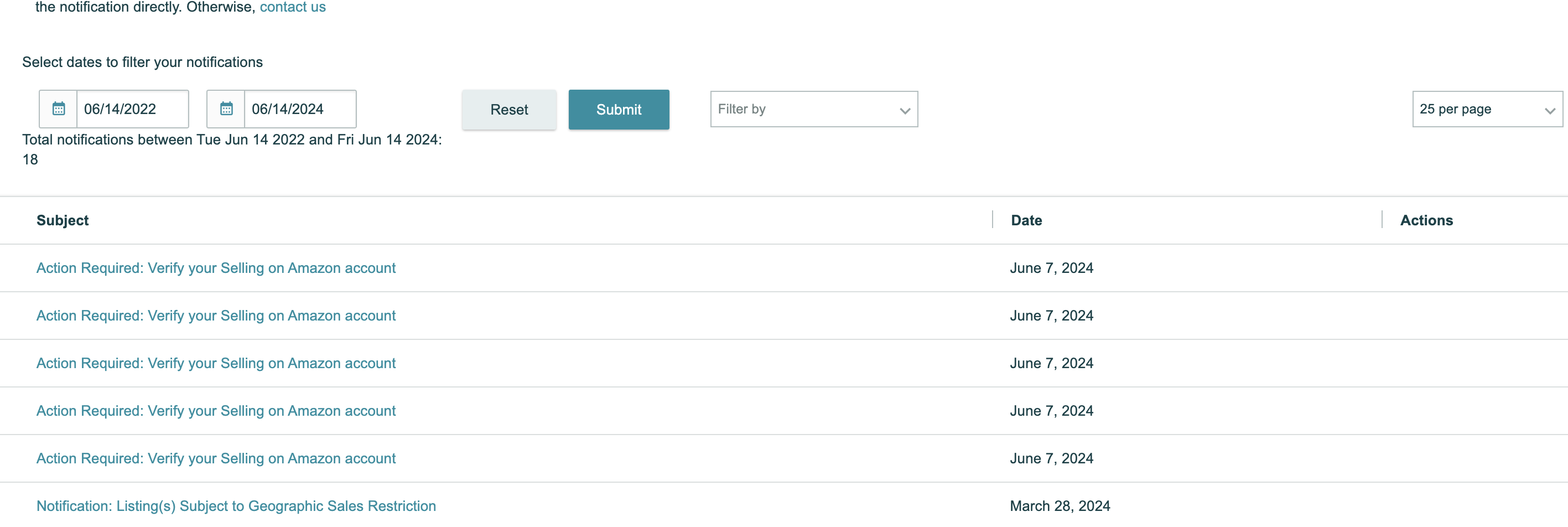The image size is (1568, 527).
Task: Open the Geographic Sales Restriction notification
Action: 236,505
